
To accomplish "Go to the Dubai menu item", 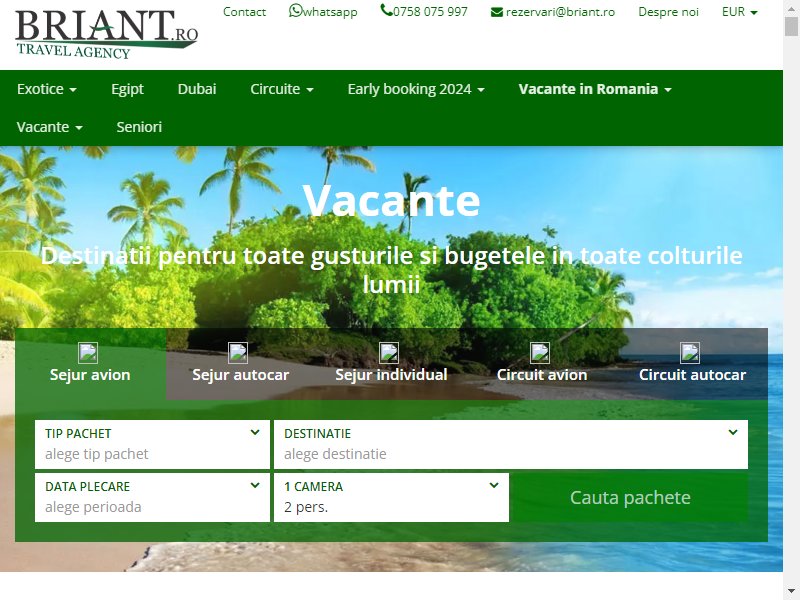I will click(x=197, y=89).
